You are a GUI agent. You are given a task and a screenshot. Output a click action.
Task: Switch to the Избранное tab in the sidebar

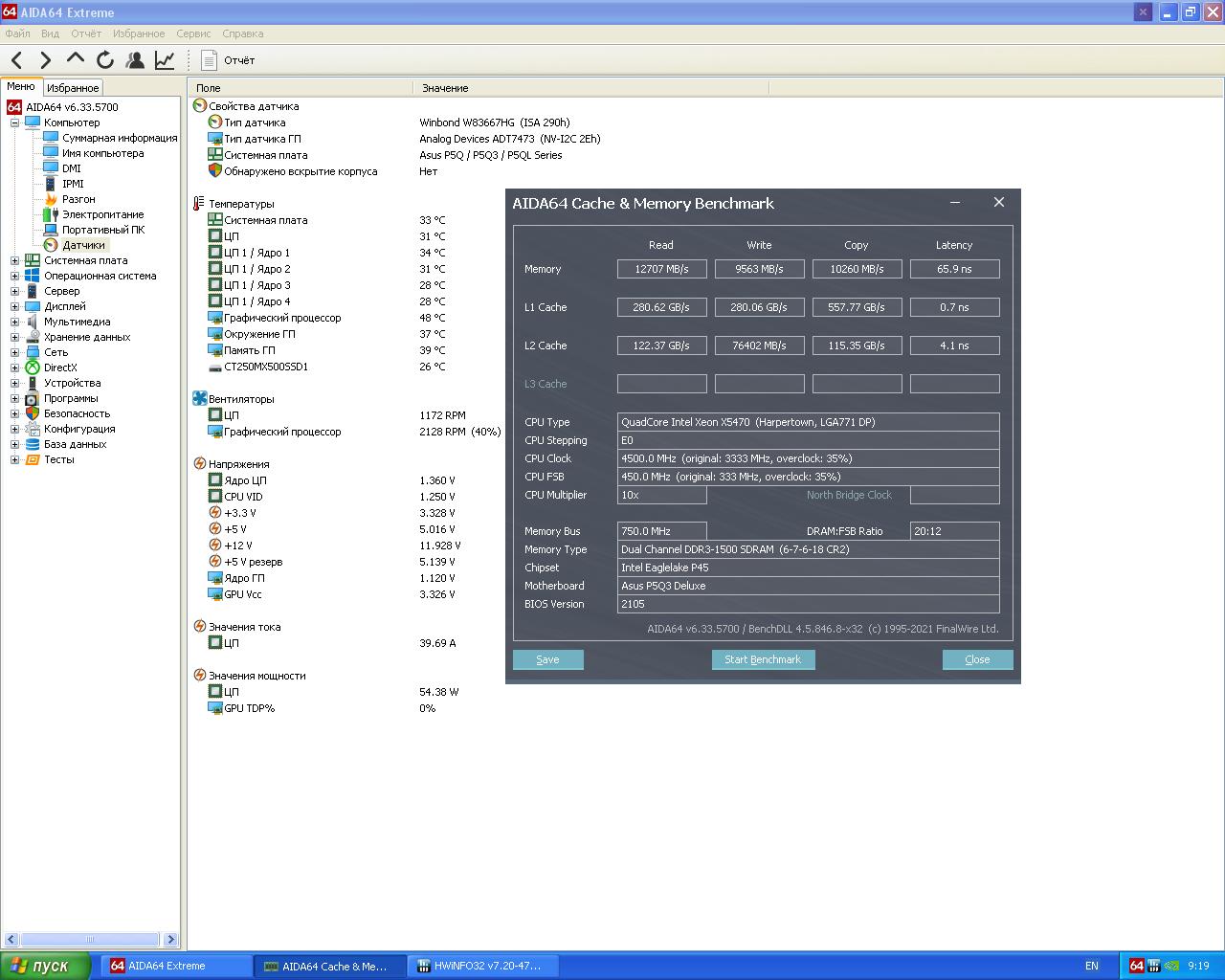73,88
